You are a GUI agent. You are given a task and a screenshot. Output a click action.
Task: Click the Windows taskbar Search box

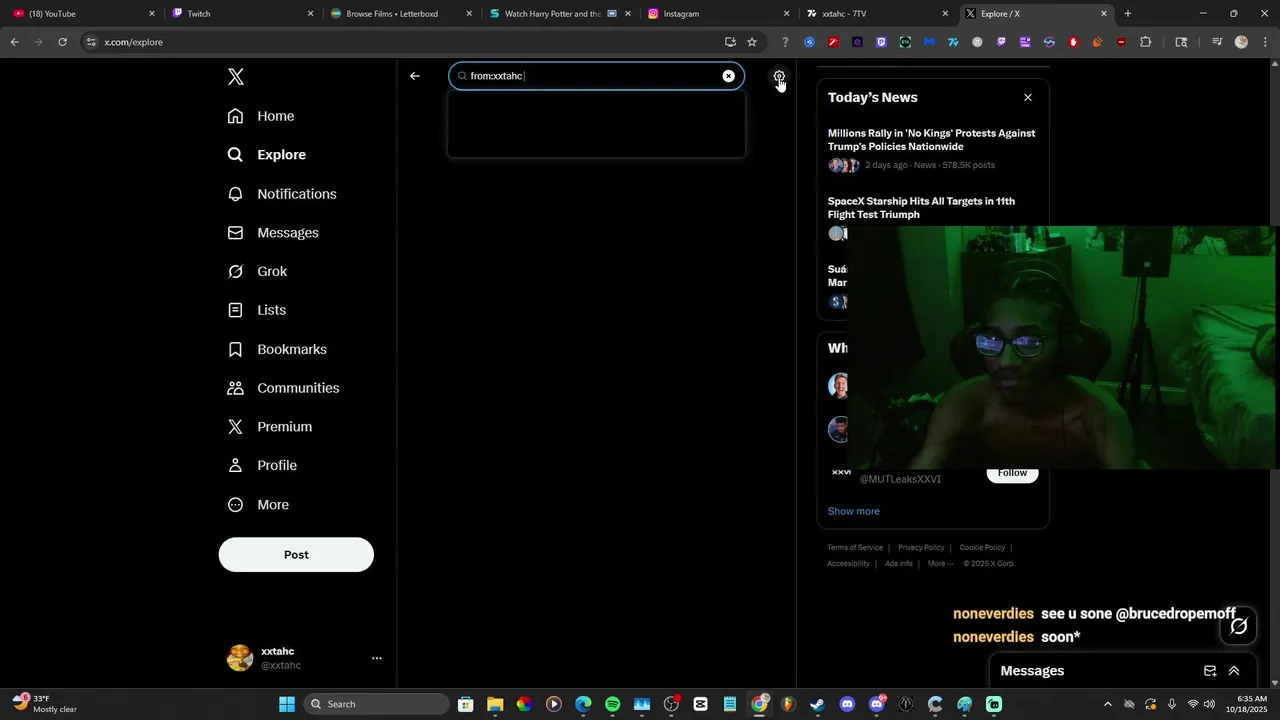(x=376, y=704)
